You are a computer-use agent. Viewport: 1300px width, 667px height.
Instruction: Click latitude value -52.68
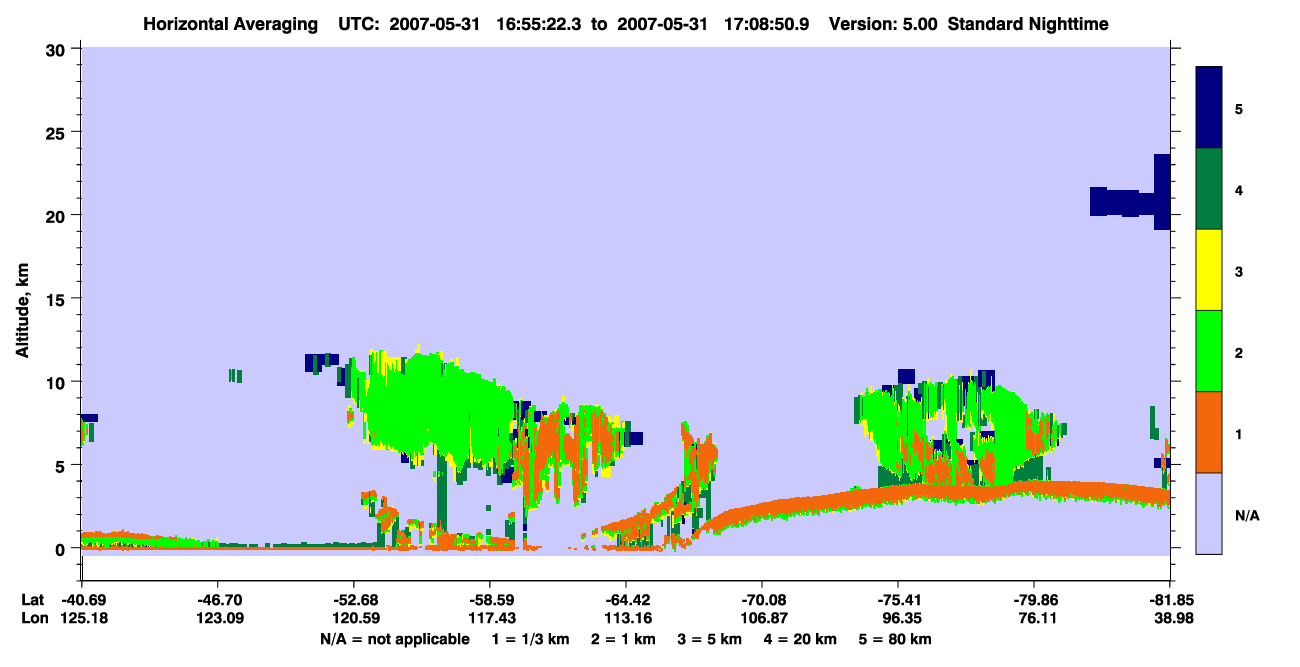(x=355, y=600)
